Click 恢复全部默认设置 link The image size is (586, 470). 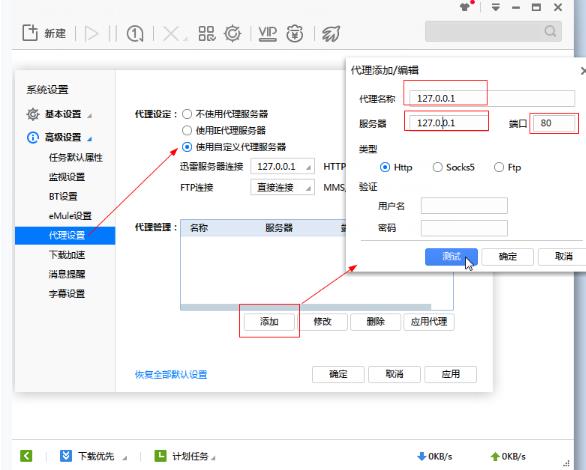tap(171, 374)
